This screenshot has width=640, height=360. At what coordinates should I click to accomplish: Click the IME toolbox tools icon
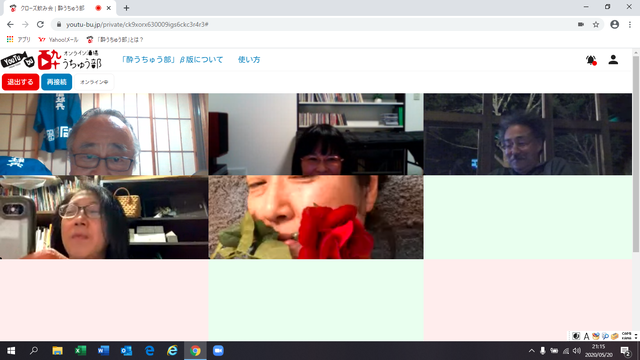click(x=615, y=336)
